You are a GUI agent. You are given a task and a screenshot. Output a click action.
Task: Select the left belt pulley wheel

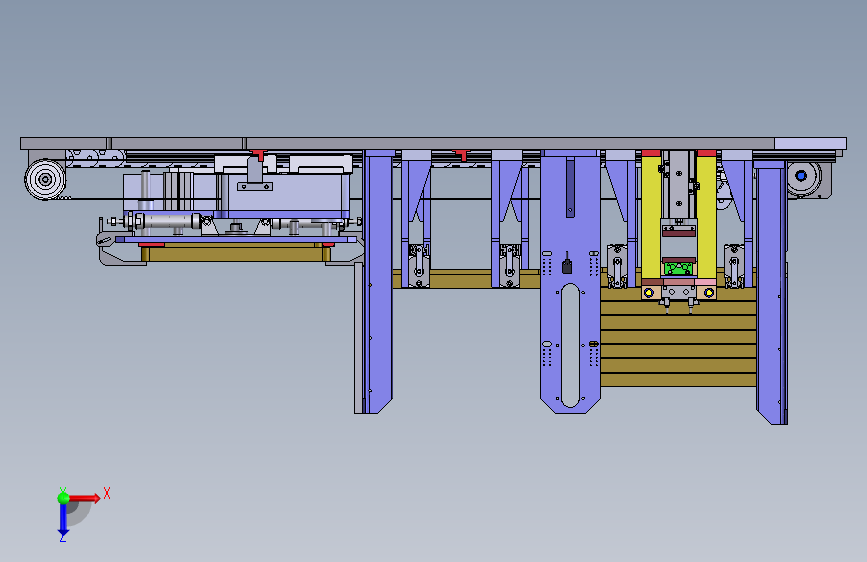point(45,179)
